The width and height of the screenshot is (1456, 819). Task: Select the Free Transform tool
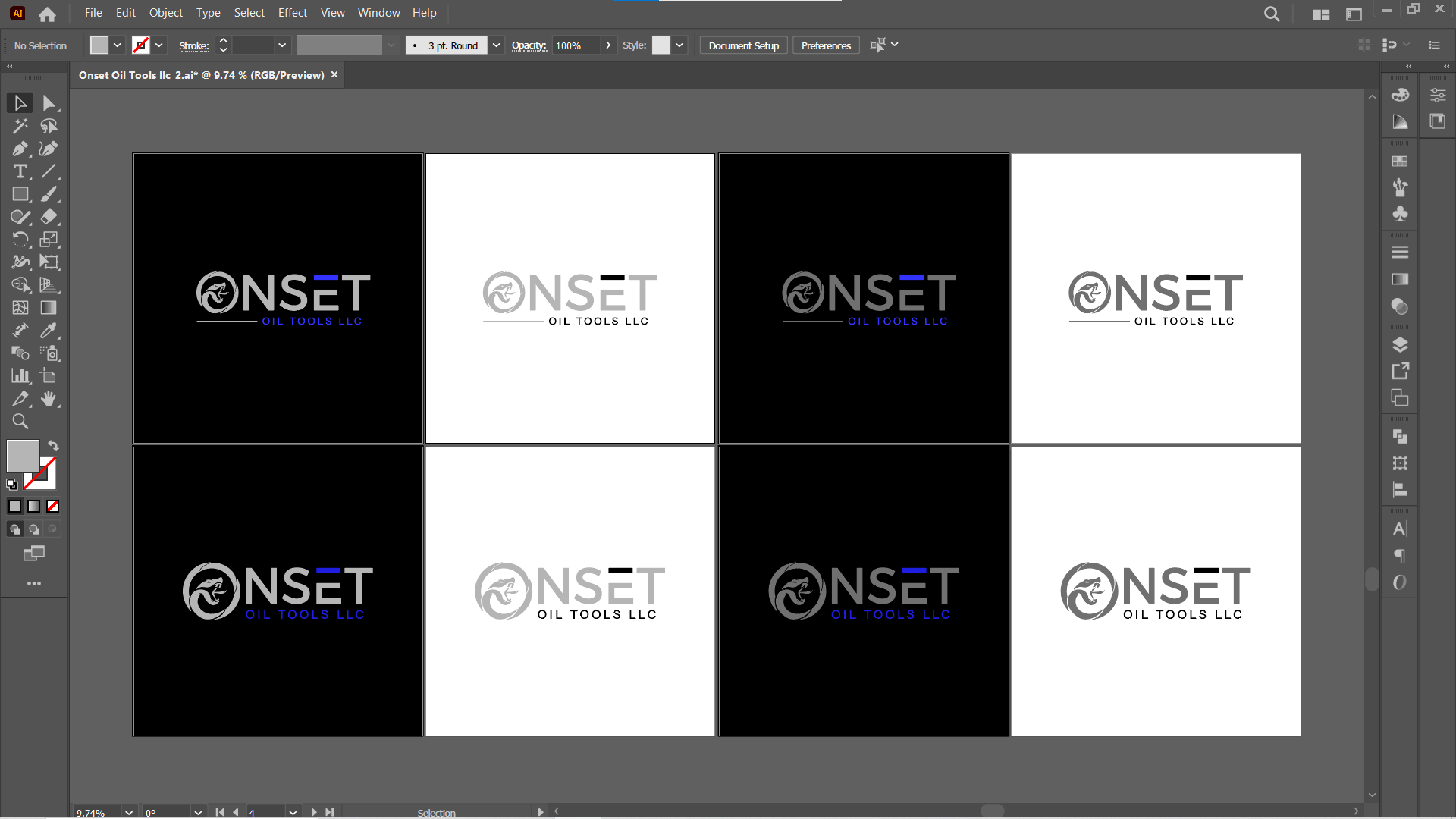(49, 262)
